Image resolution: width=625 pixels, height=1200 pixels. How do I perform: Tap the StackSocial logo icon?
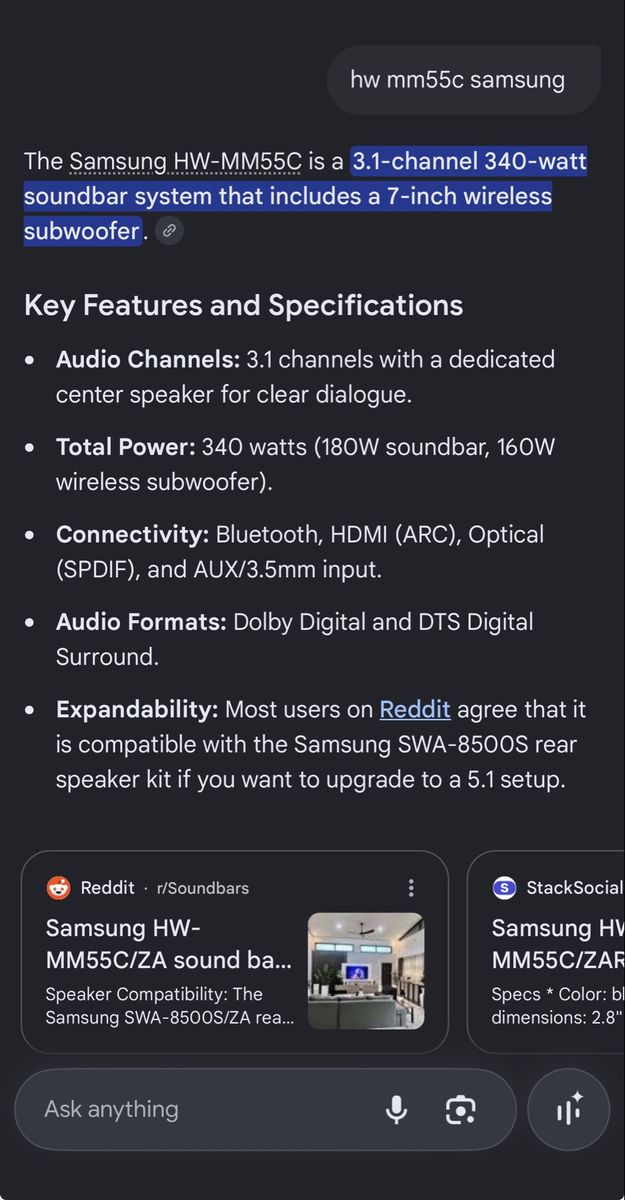tap(504, 888)
